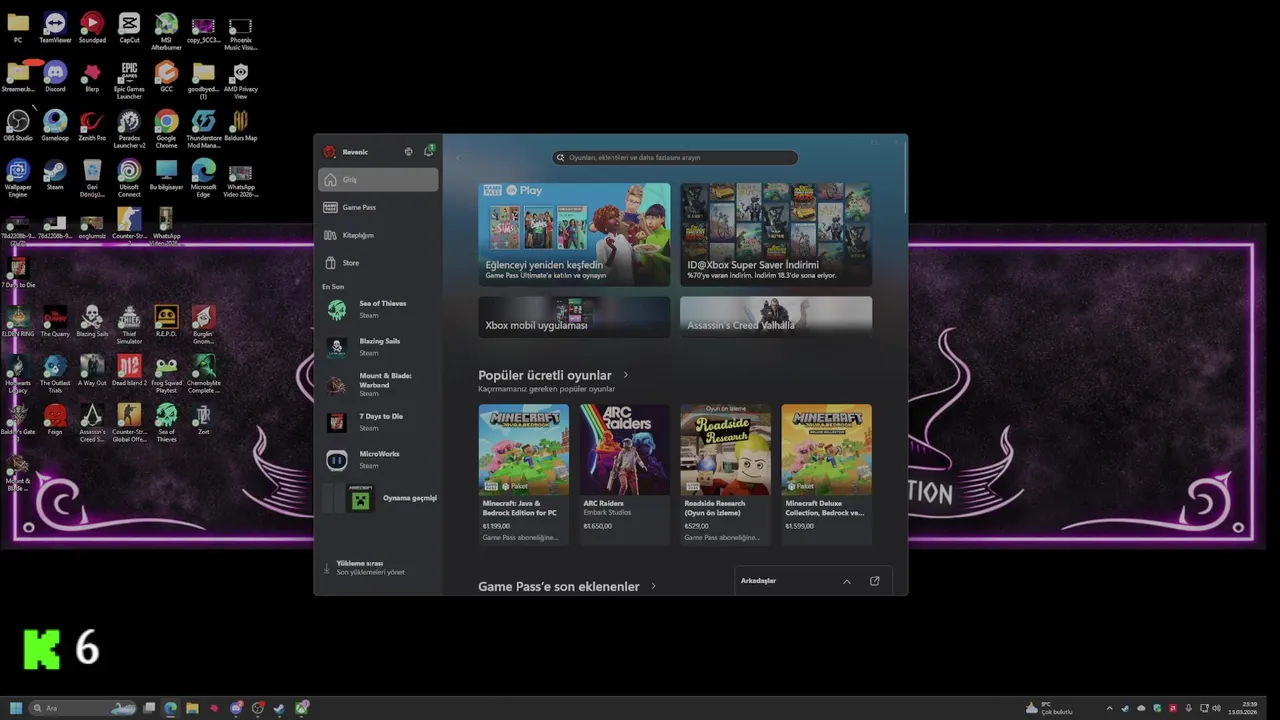Click the Xbox search field
This screenshot has height=720, width=1280.
[676, 157]
